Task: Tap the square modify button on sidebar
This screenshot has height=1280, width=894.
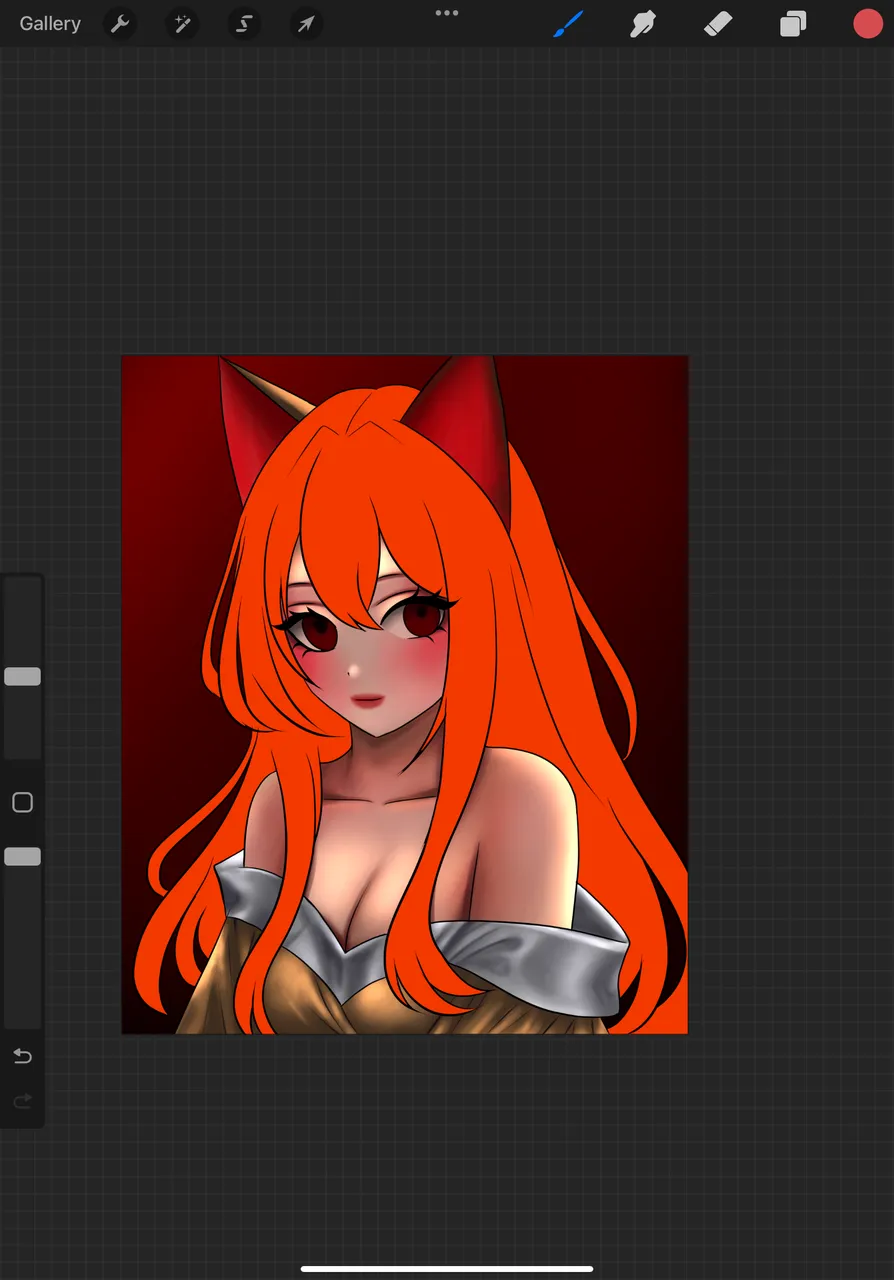Action: (x=22, y=802)
